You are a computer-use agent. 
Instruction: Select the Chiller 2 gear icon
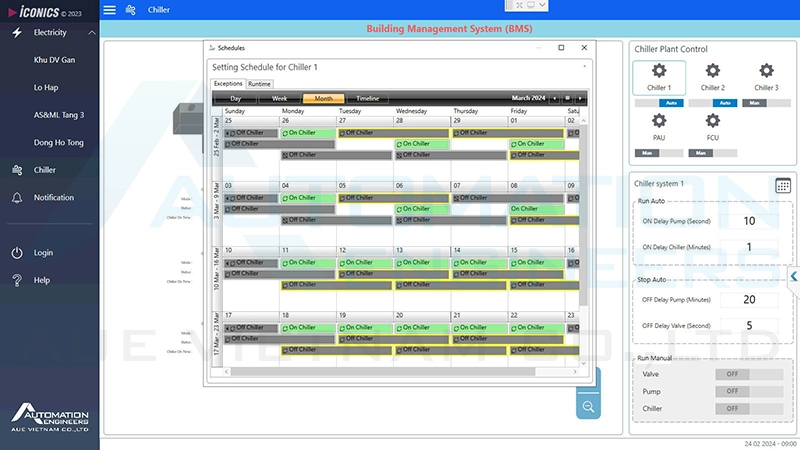712,71
